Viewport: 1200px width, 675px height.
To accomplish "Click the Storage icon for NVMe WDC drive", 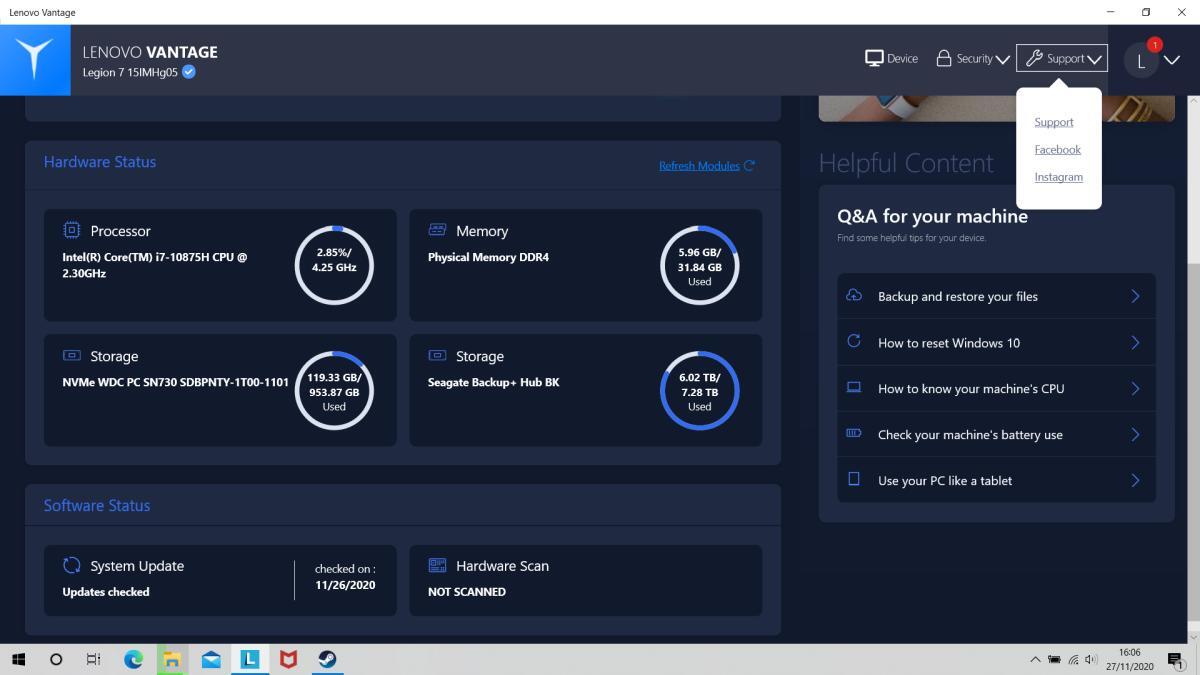I will coord(72,355).
